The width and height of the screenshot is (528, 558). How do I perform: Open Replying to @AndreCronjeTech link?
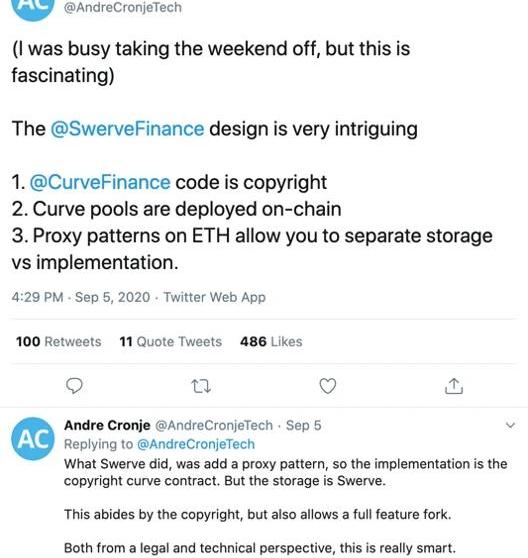tap(159, 444)
